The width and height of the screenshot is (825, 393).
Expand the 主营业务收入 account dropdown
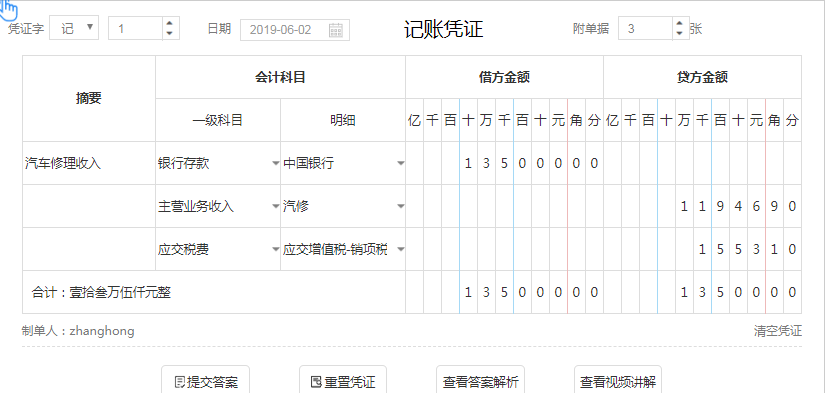click(x=275, y=207)
